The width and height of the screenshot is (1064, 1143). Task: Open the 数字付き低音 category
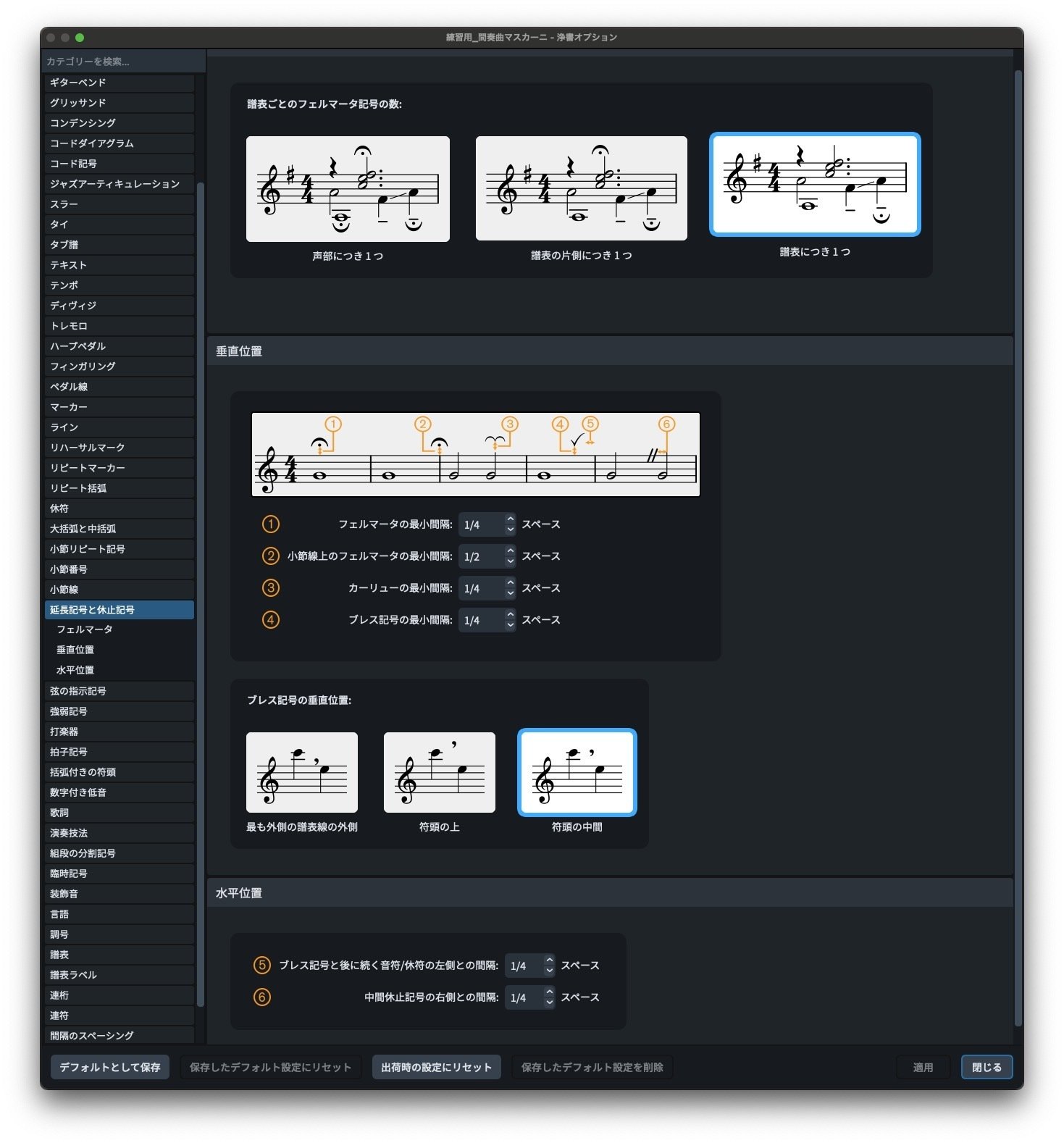pyautogui.click(x=120, y=792)
